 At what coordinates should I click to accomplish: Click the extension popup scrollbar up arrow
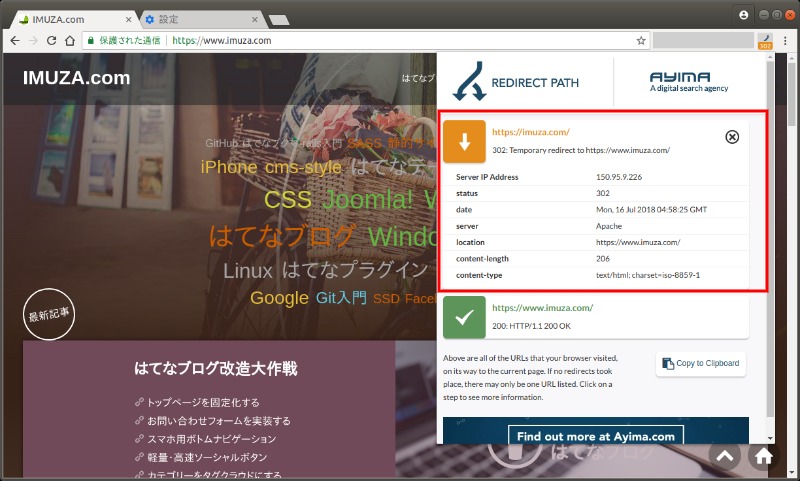pos(770,58)
